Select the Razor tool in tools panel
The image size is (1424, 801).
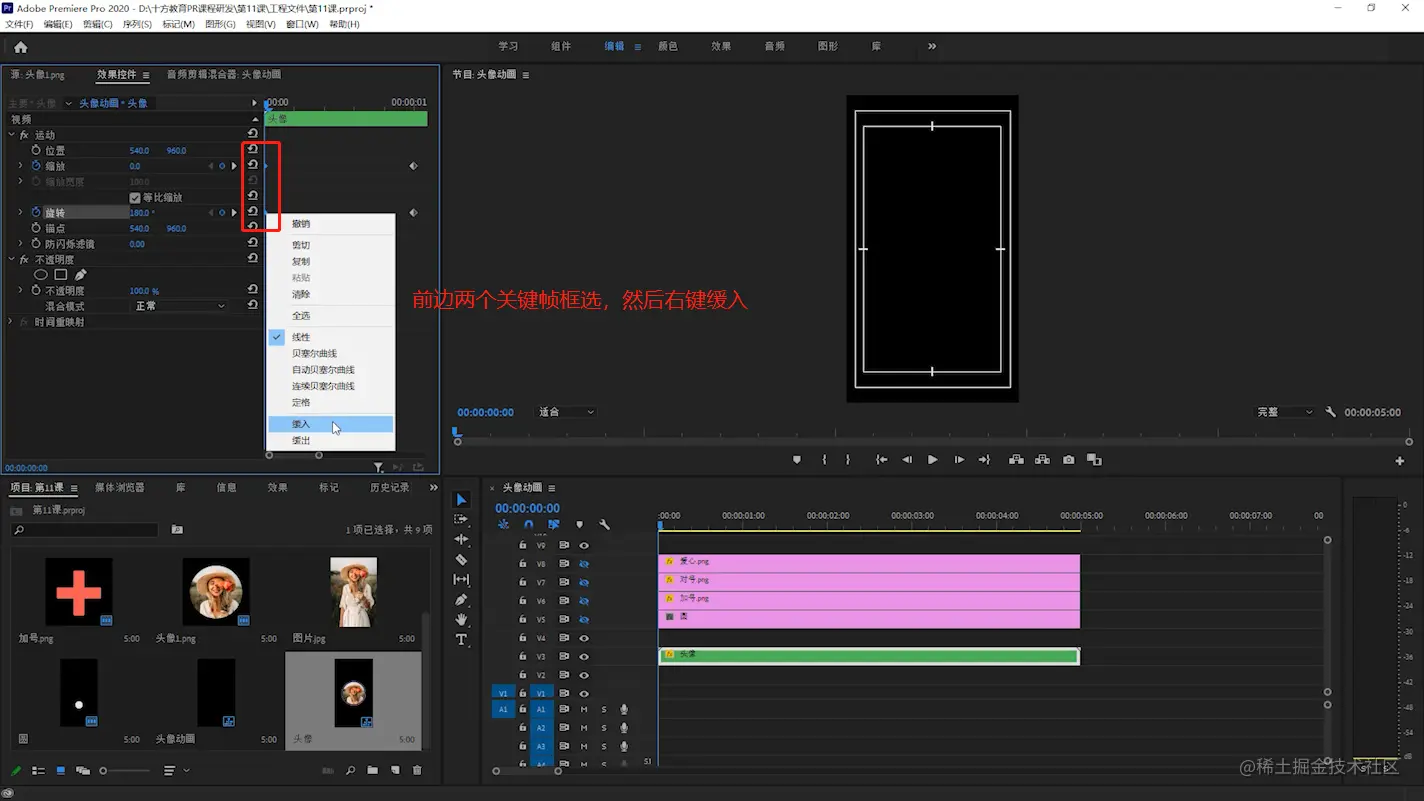click(461, 560)
